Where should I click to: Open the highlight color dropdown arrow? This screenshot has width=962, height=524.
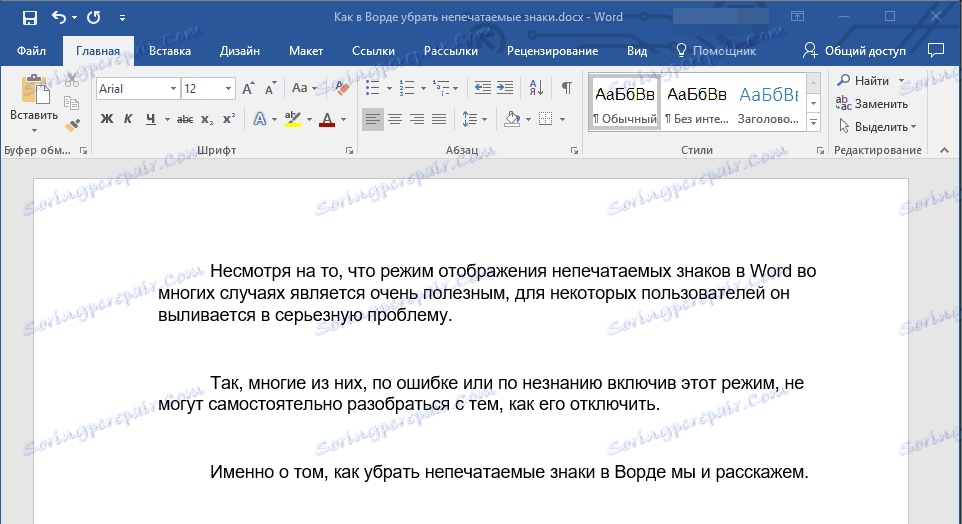coord(309,120)
